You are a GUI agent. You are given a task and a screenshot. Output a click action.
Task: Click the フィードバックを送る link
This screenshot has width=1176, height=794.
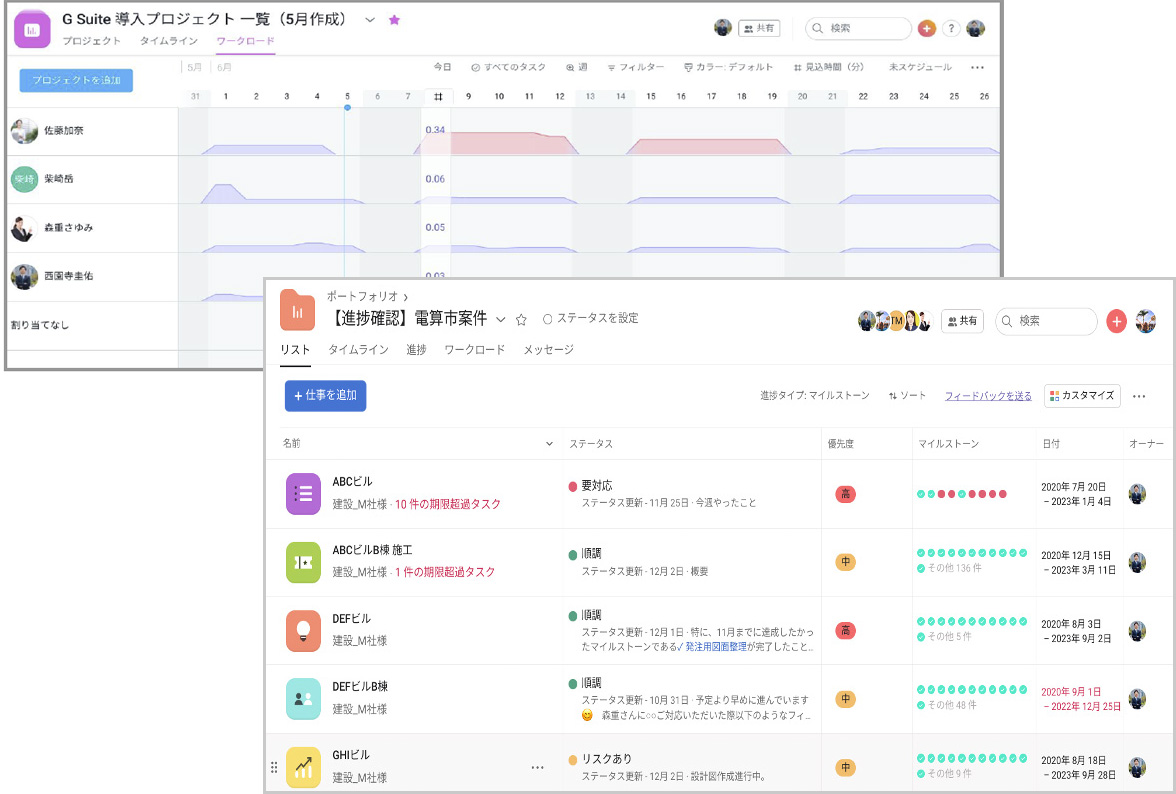[988, 396]
